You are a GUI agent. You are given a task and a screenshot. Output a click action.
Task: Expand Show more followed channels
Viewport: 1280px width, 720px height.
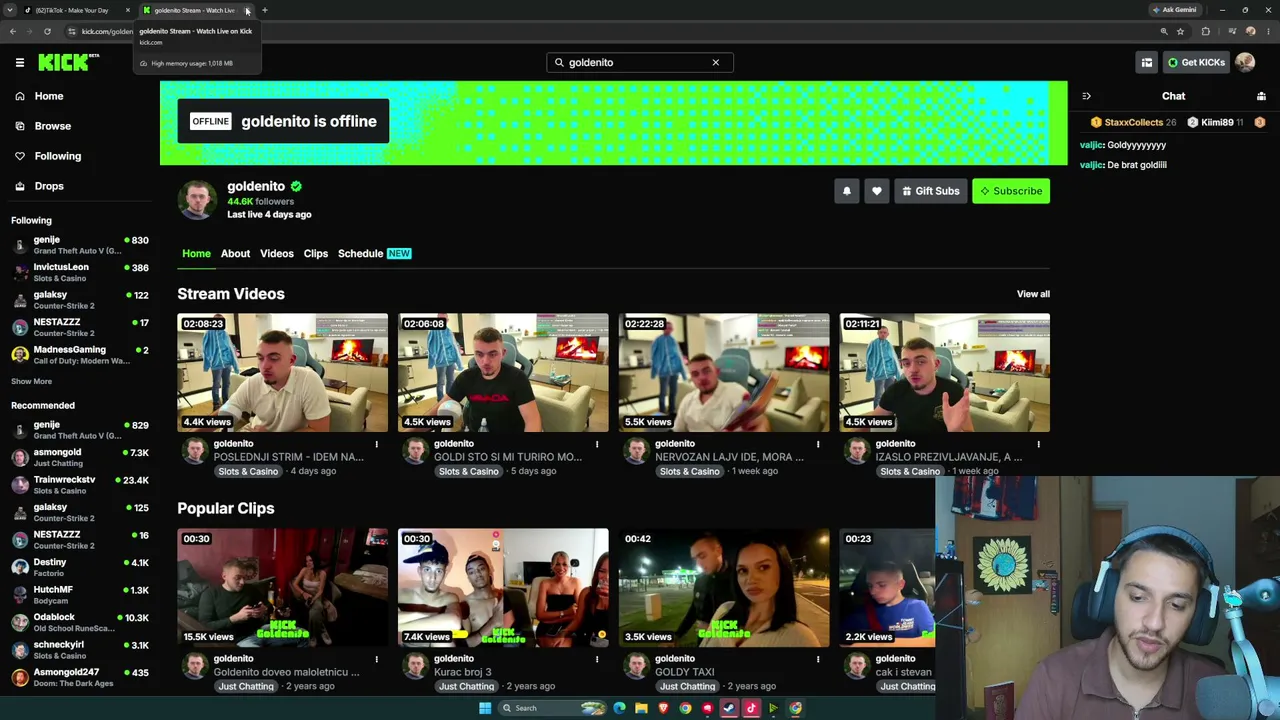coord(31,381)
